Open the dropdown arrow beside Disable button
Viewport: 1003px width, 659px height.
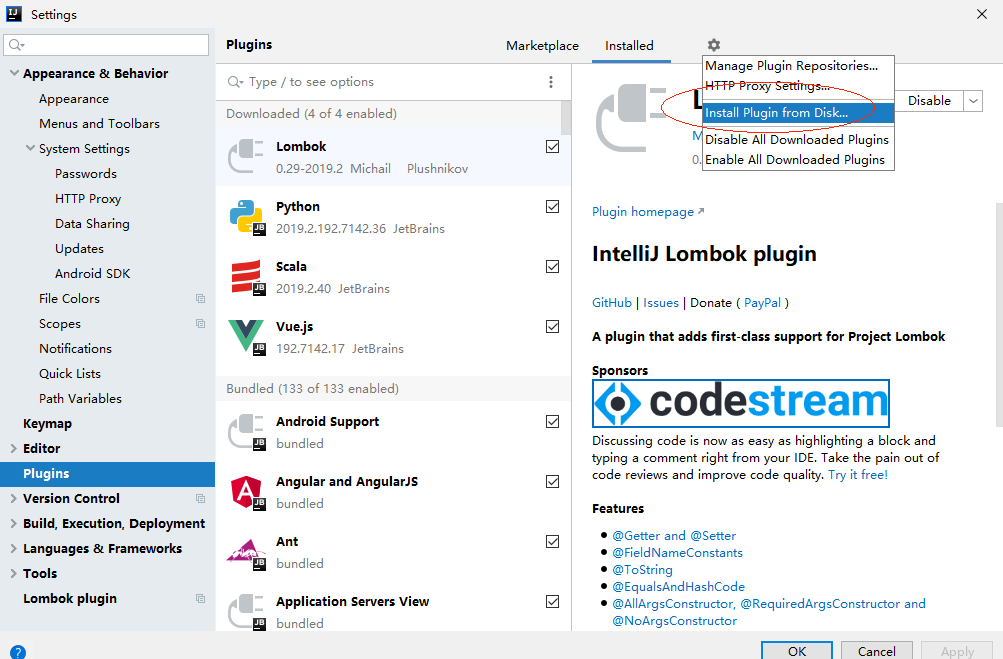[973, 101]
